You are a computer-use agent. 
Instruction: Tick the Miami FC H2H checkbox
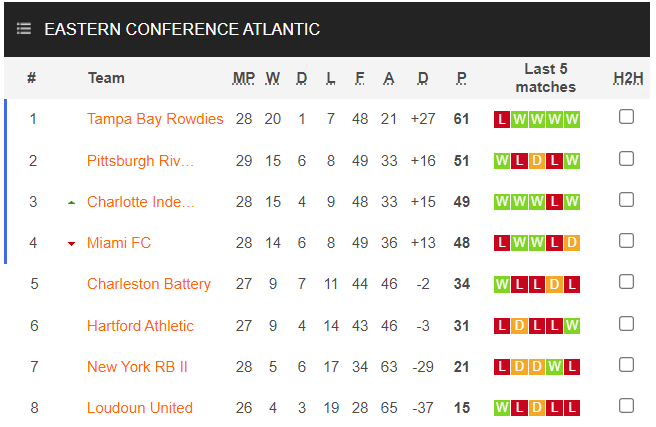(x=626, y=240)
